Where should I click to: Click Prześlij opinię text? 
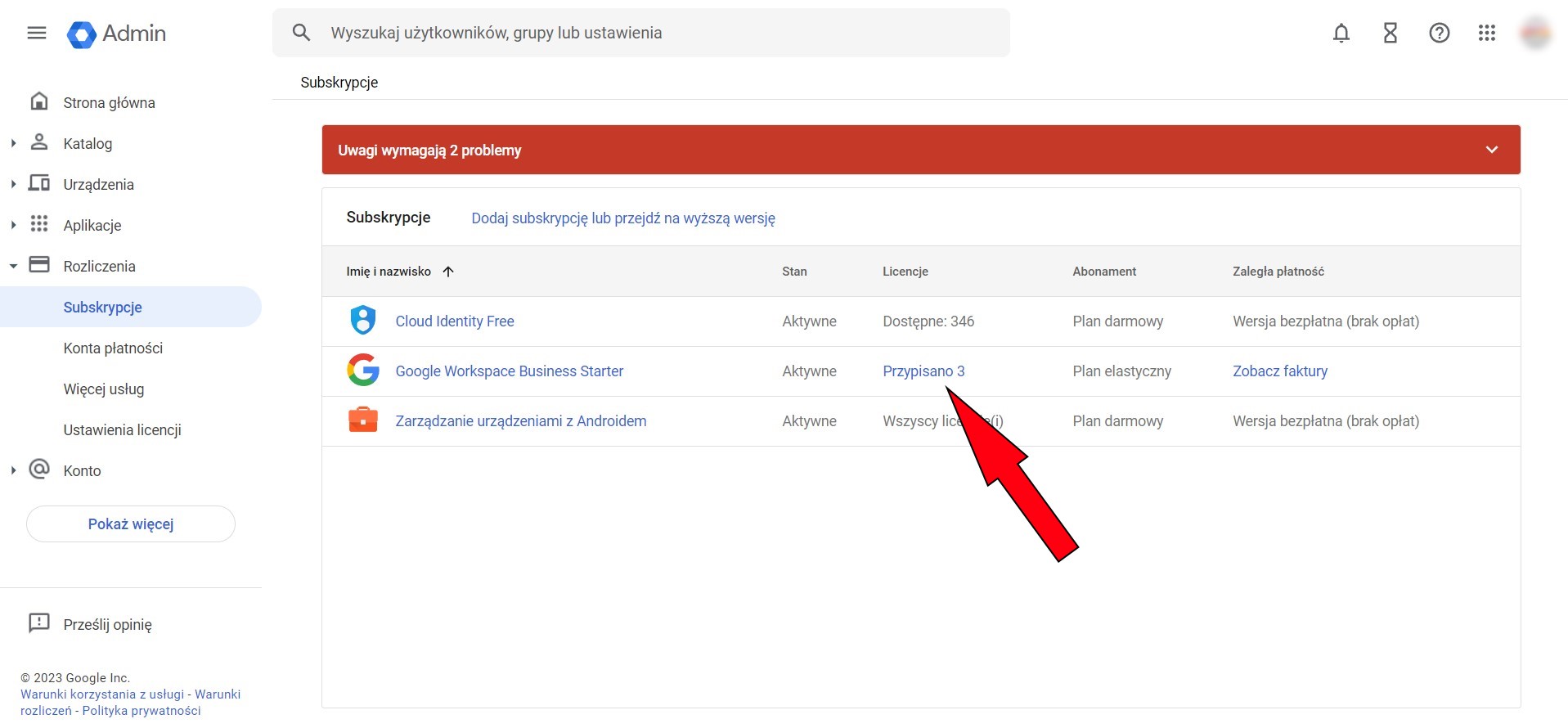tap(108, 624)
